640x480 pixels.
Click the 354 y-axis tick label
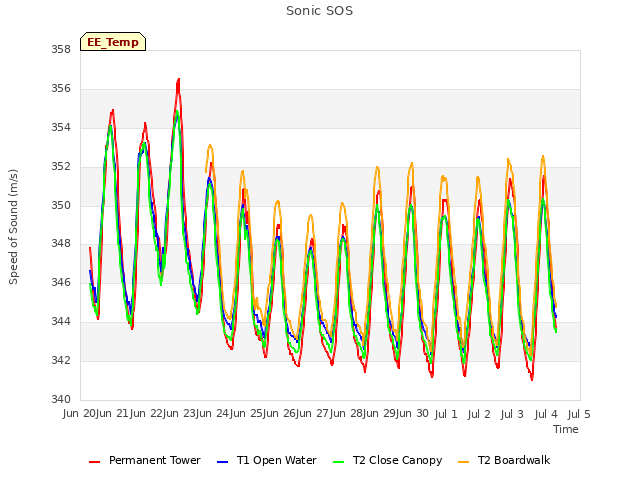point(61,128)
